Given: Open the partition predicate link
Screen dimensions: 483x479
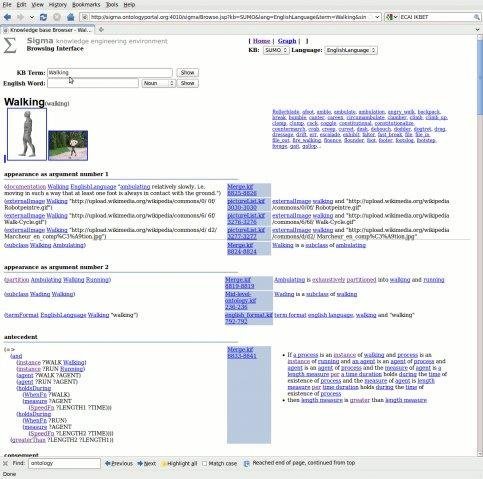Looking at the screenshot, I should [17, 280].
